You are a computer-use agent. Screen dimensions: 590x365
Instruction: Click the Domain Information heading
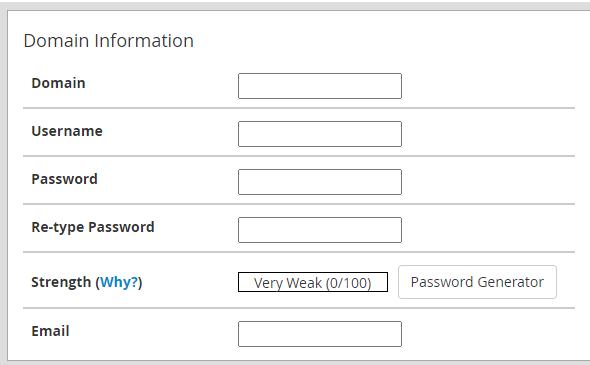(109, 41)
